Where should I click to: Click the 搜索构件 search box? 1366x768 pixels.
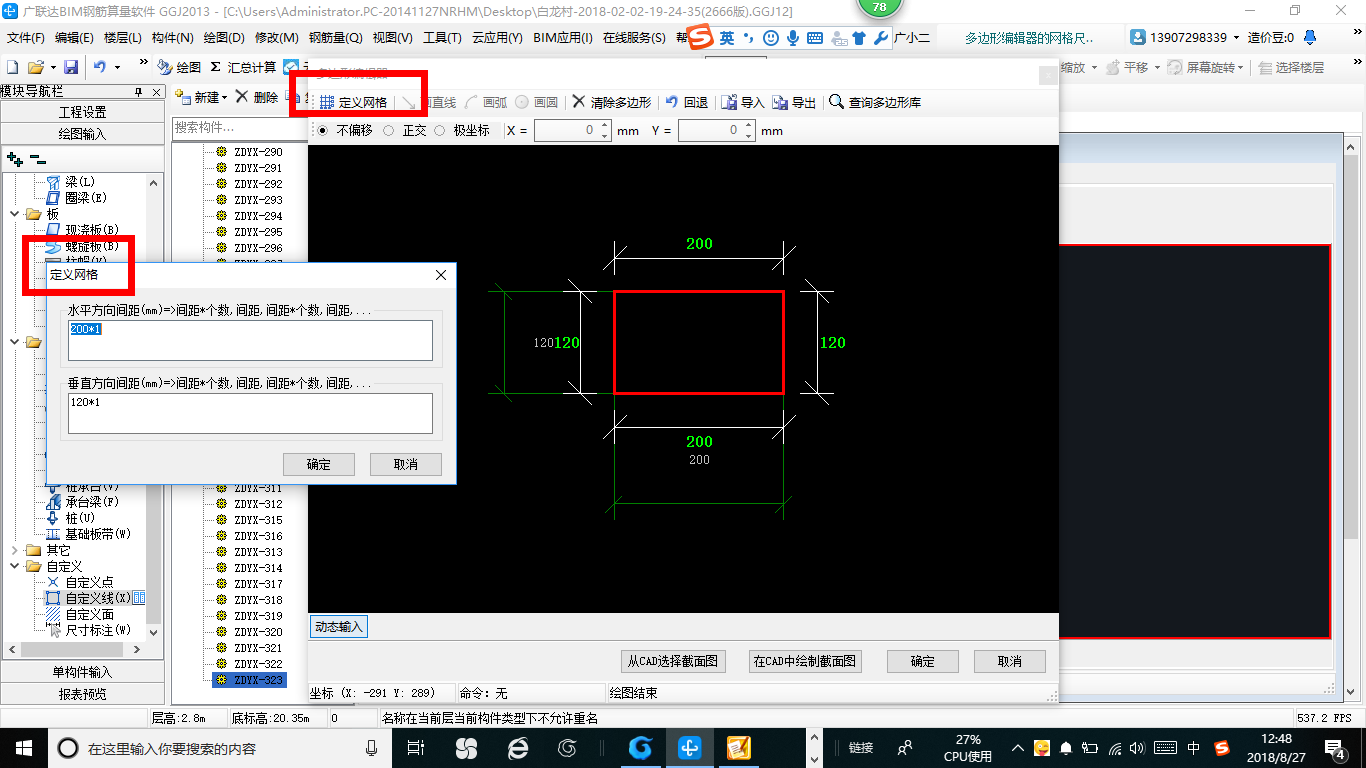(238, 127)
